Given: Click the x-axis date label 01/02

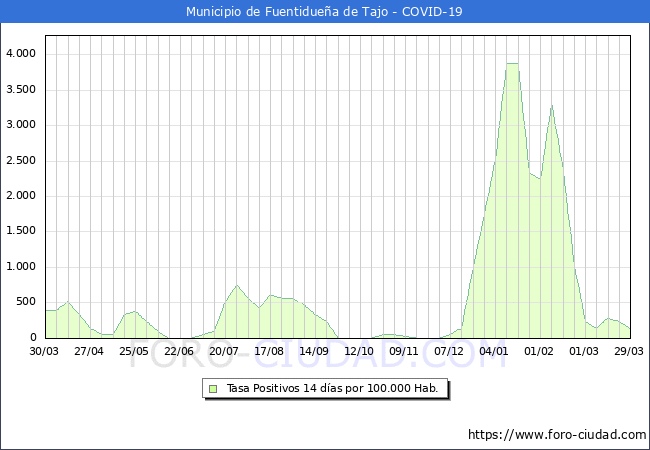Looking at the screenshot, I should pos(538,351).
